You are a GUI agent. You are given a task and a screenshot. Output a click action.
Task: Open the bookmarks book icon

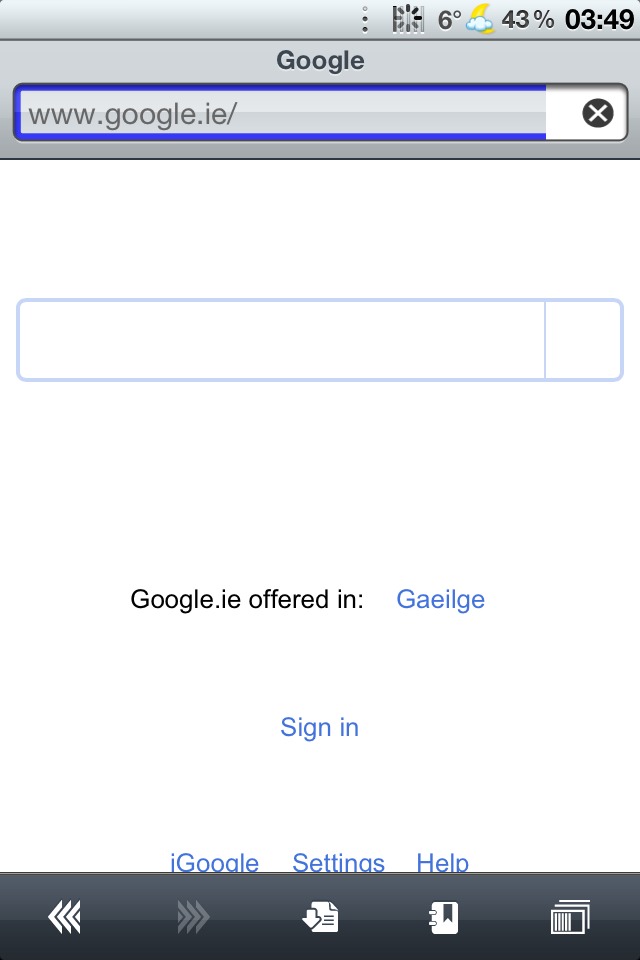click(x=444, y=917)
